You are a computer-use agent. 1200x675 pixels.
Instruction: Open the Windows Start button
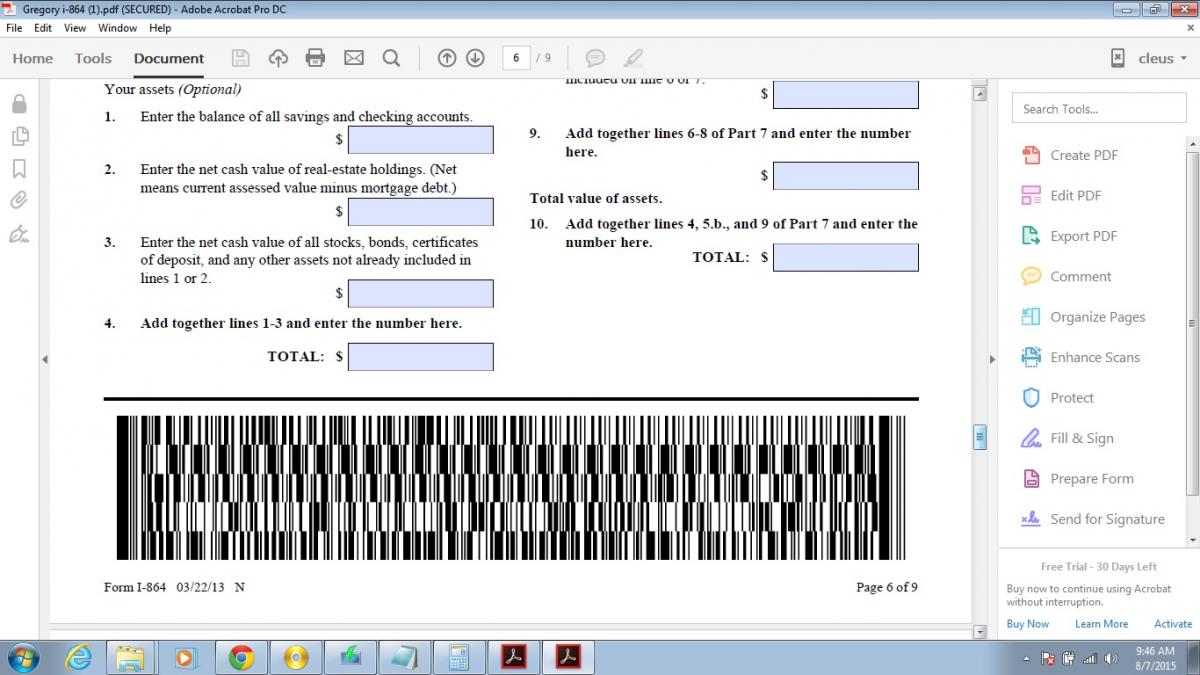[22, 658]
